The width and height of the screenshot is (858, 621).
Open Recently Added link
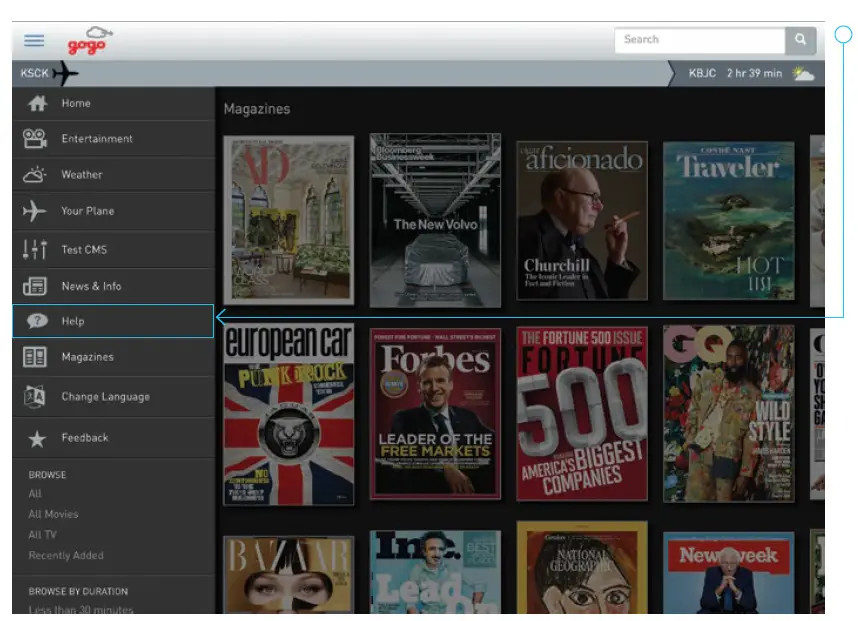[x=66, y=555]
